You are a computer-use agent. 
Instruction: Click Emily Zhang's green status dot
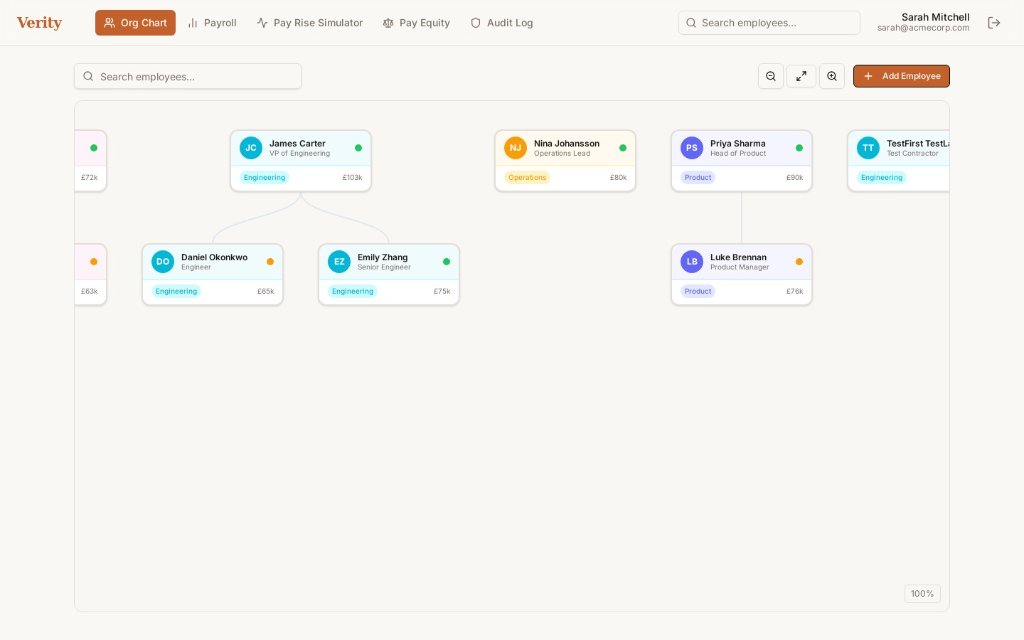click(x=446, y=261)
